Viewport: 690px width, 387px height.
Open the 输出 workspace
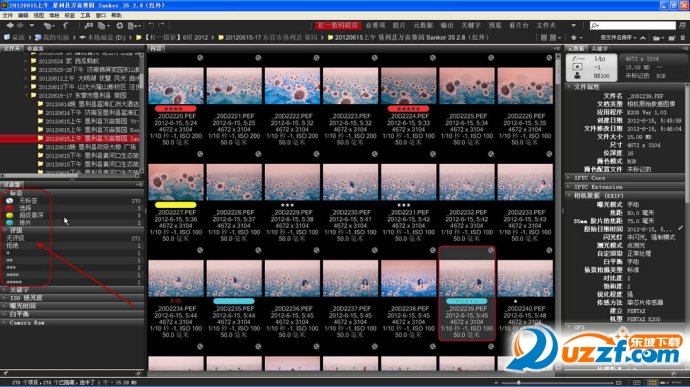click(447, 26)
